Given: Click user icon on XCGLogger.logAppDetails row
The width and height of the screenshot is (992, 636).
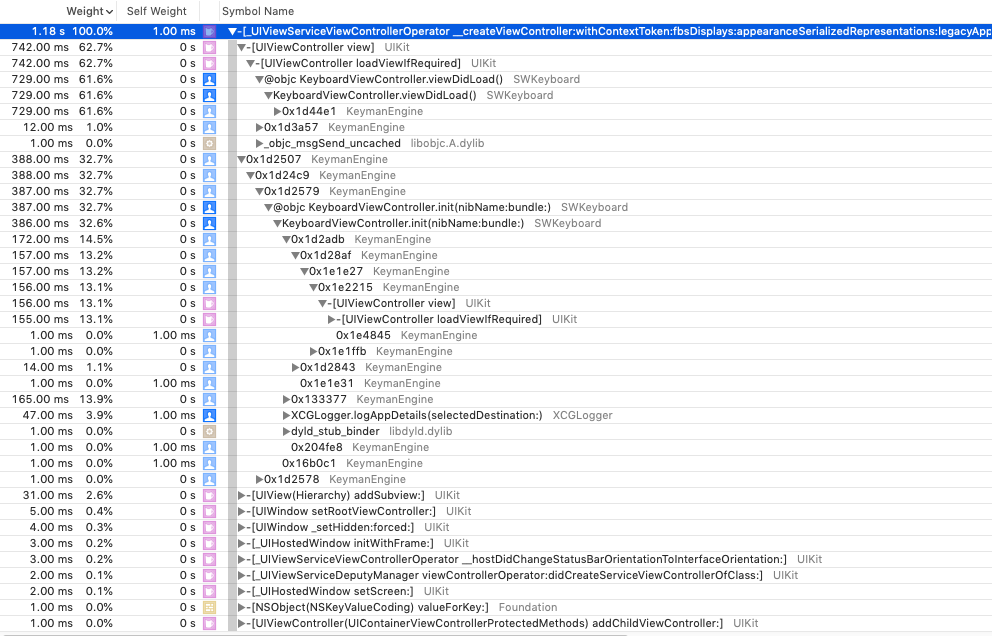Looking at the screenshot, I should [x=209, y=415].
